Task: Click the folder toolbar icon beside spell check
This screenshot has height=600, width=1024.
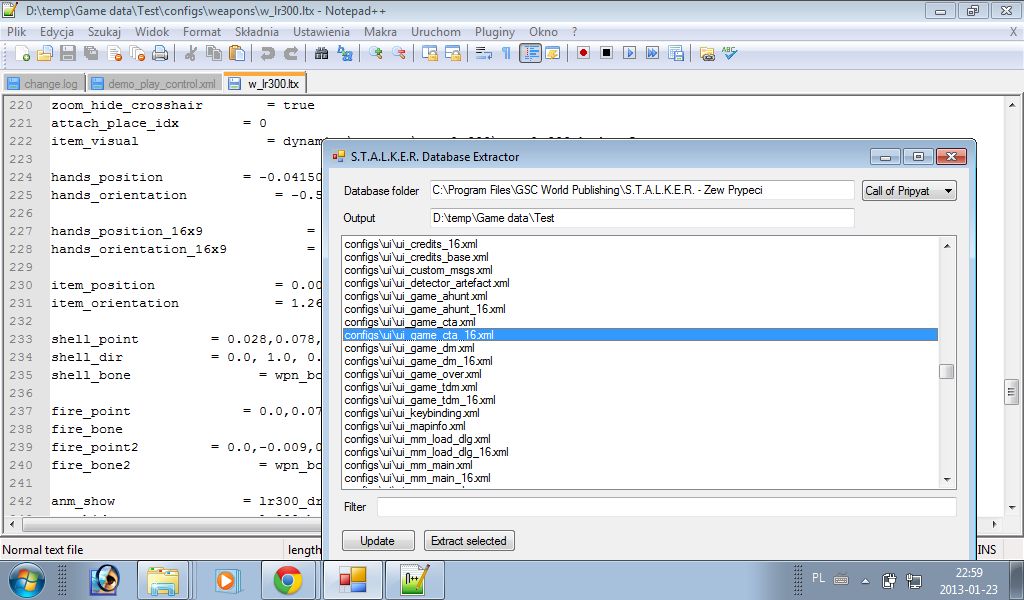Action: [x=707, y=54]
